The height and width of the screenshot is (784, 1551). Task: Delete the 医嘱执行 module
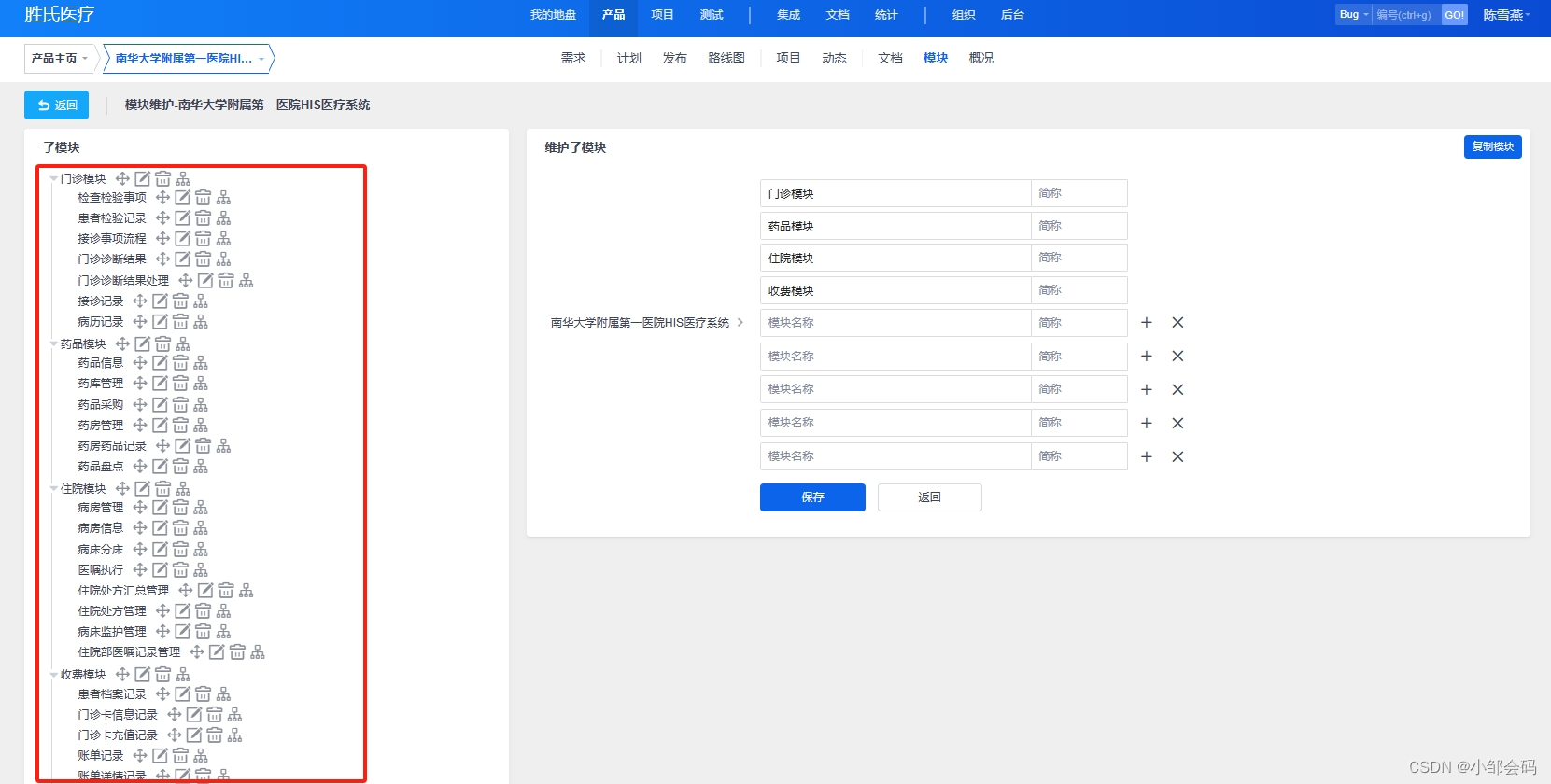(181, 570)
